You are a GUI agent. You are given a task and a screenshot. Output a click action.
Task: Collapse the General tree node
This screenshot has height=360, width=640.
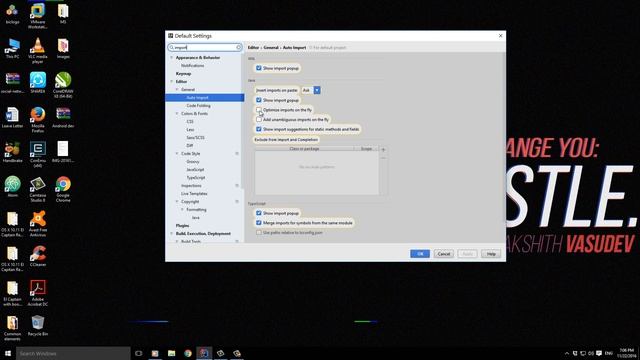[x=177, y=89]
